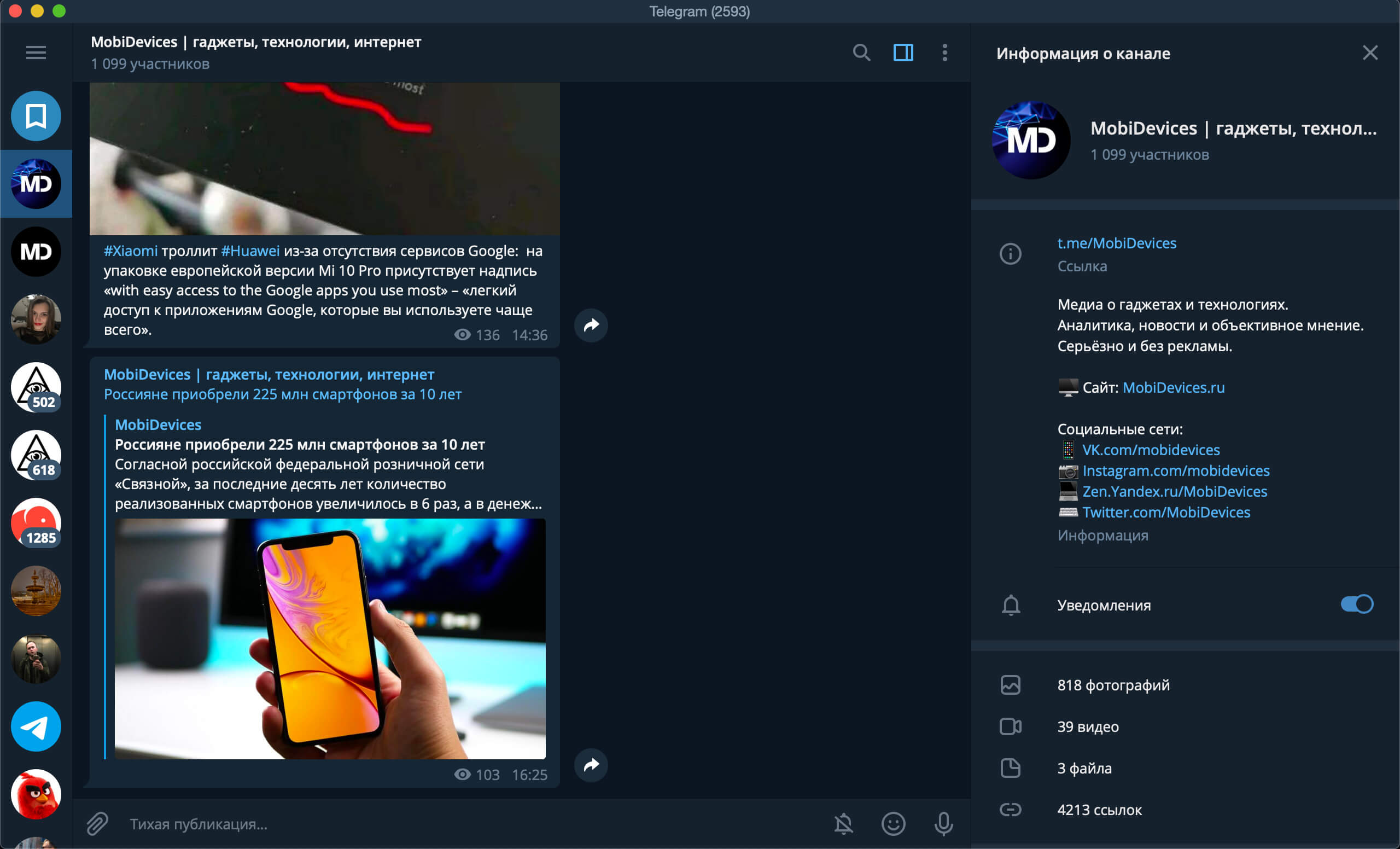Image resolution: width=1400 pixels, height=849 pixels.
Task: Open the Zen.Yandex.ru/MobiDevices link
Action: pyautogui.click(x=1175, y=492)
